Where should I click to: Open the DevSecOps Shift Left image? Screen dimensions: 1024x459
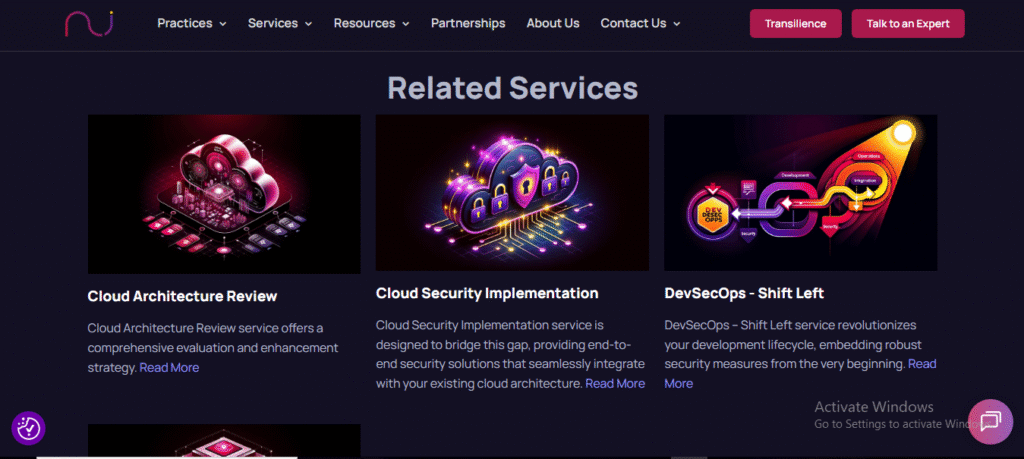click(x=800, y=192)
